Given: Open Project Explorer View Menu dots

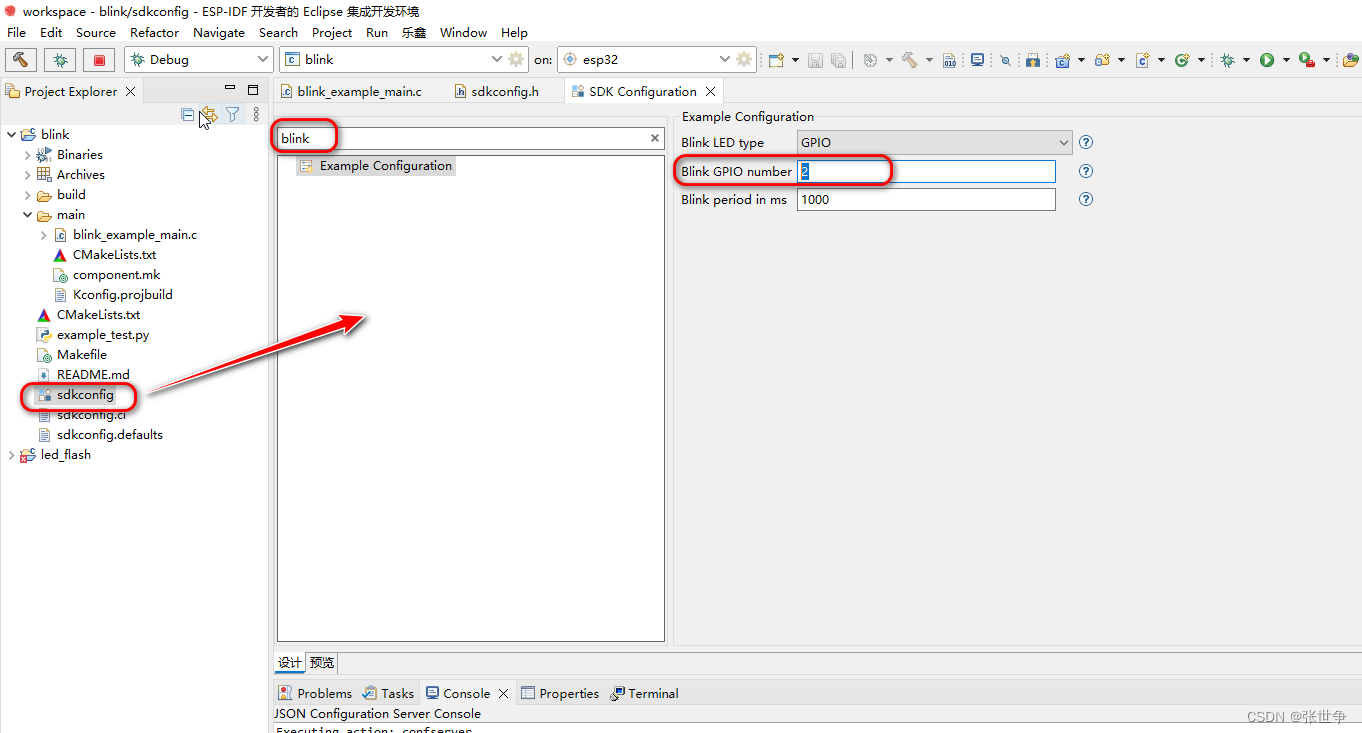Looking at the screenshot, I should 256,114.
